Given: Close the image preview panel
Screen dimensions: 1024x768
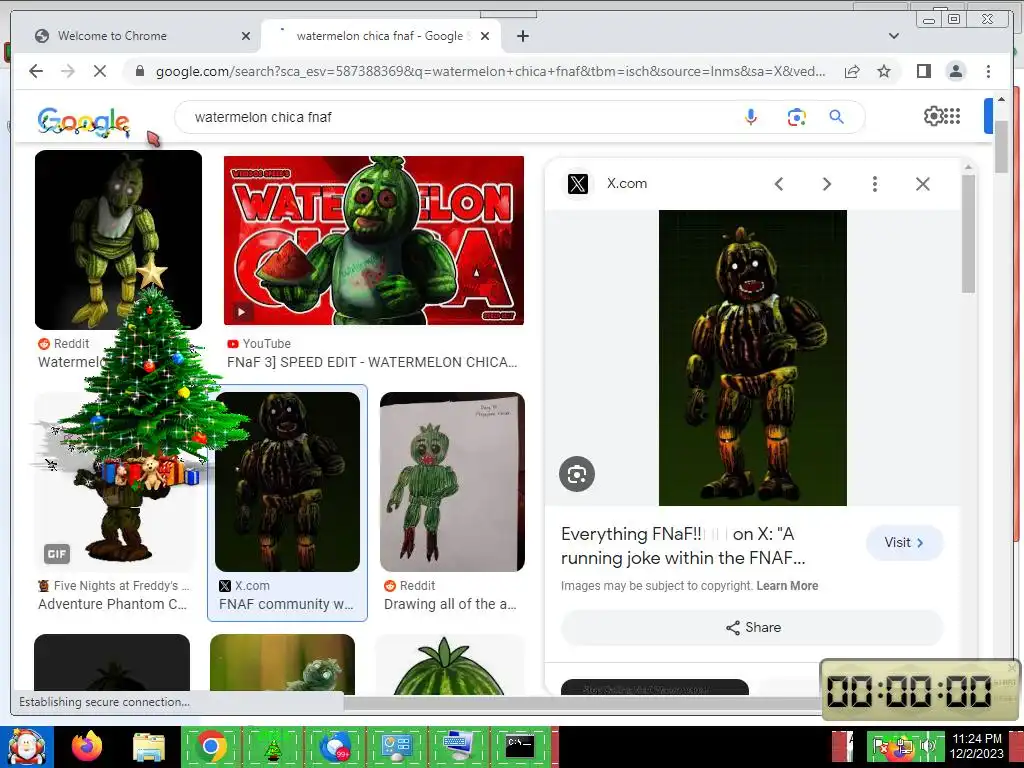Looking at the screenshot, I should pos(922,184).
